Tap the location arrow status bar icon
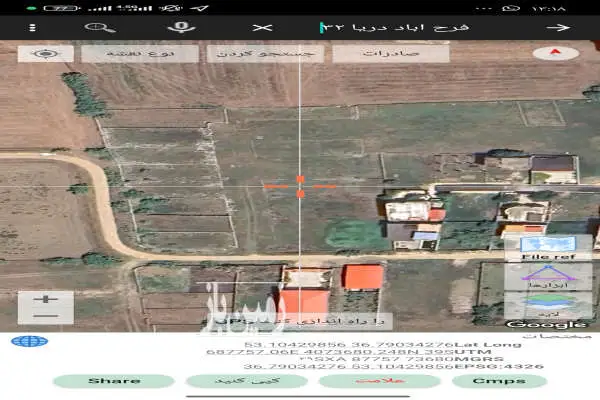 tap(199, 8)
